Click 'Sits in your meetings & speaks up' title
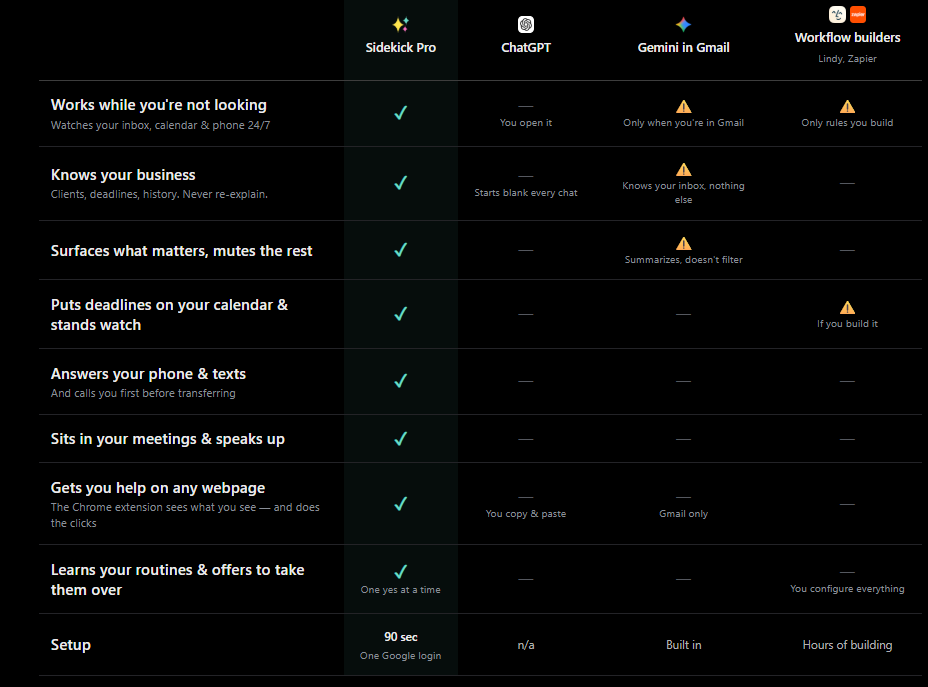Viewport: 928px width, 687px height. click(167, 439)
